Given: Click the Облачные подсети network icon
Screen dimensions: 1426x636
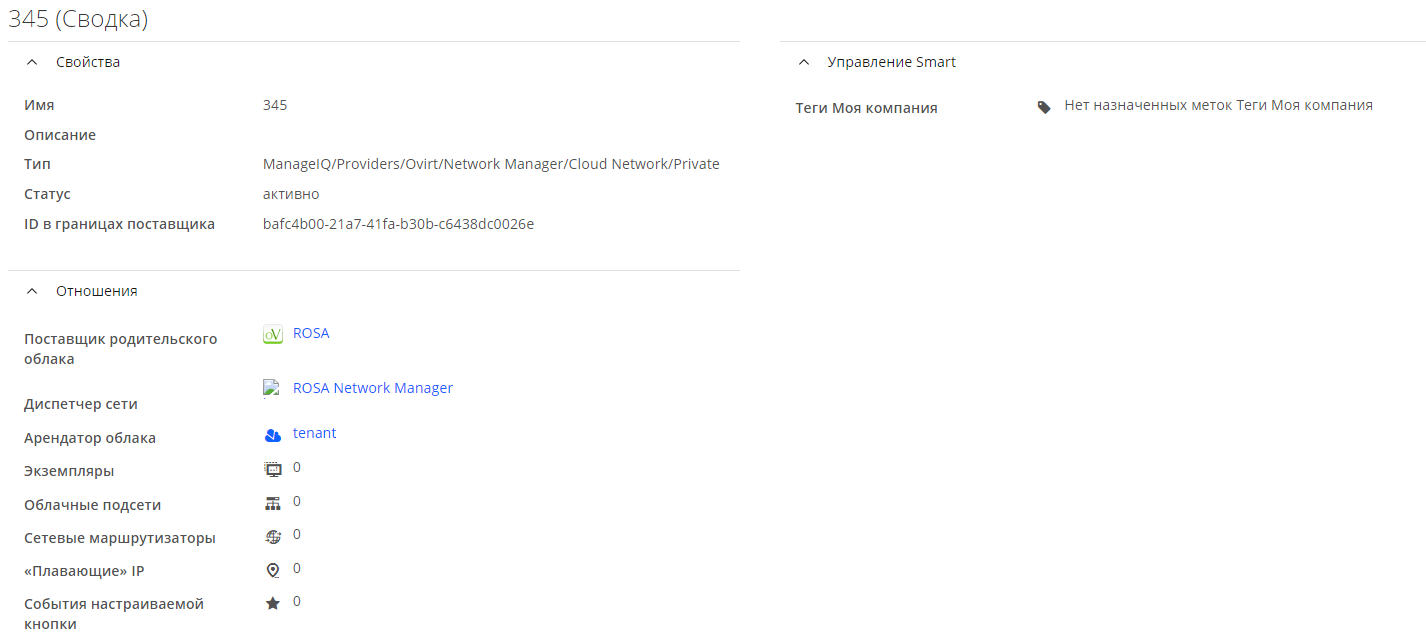Looking at the screenshot, I should 273,502.
